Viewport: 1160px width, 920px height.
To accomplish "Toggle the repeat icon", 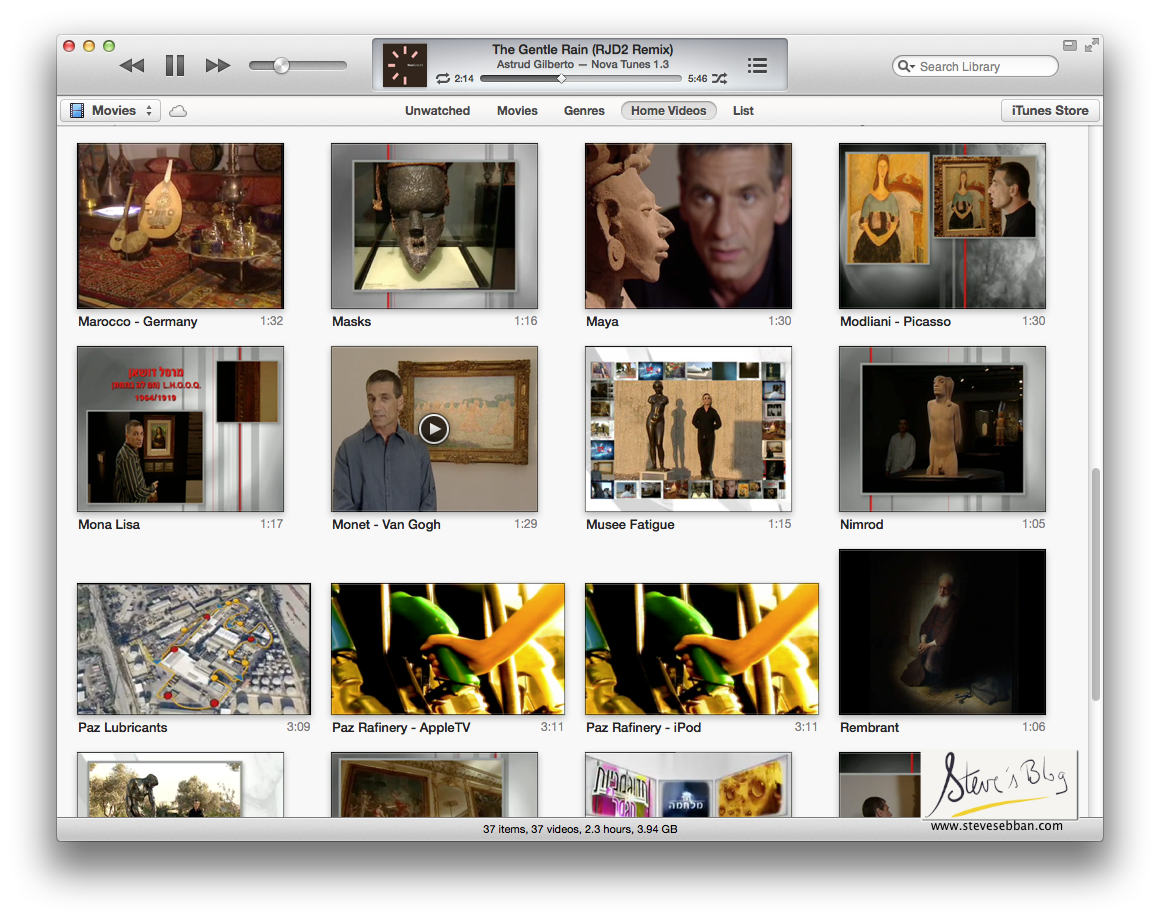I will tap(442, 78).
